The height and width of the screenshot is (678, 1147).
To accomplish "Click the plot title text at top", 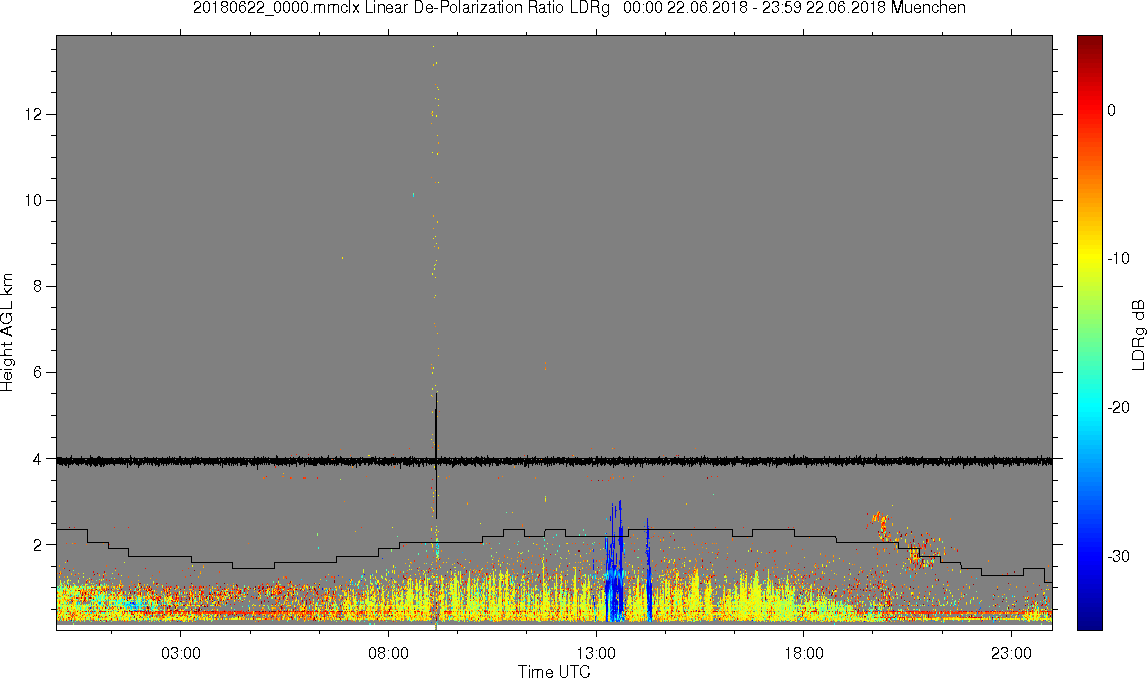I will pos(579,8).
